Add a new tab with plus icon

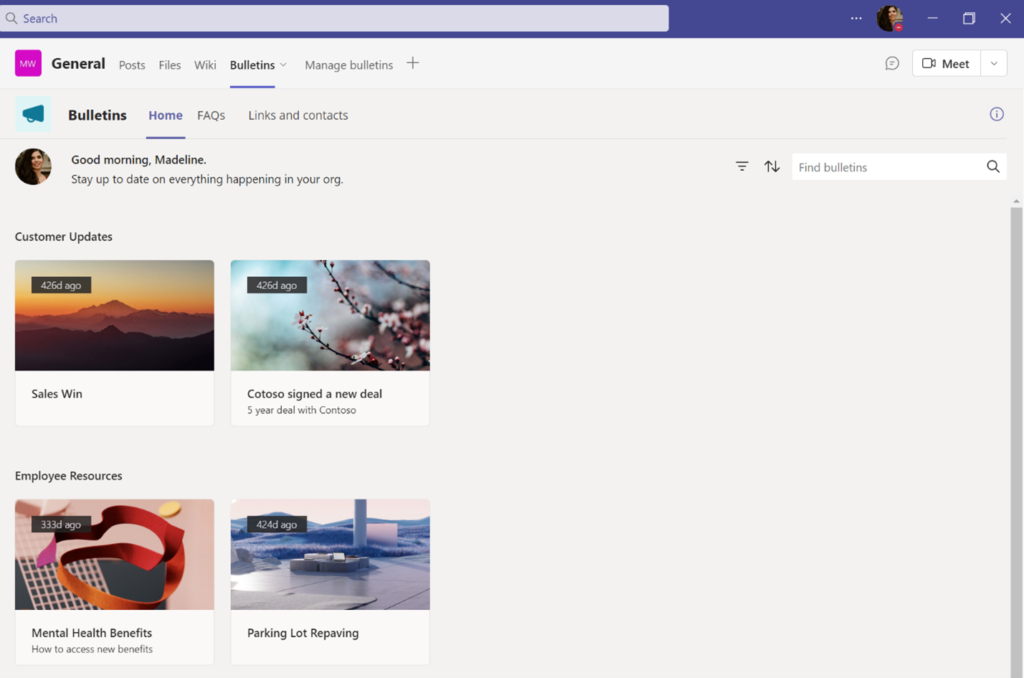pos(413,63)
